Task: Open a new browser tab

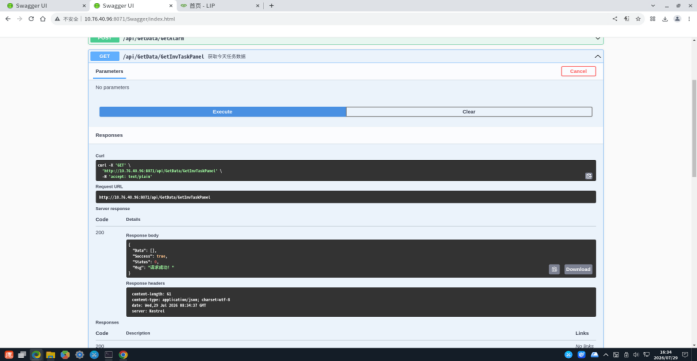Action: coord(272,6)
